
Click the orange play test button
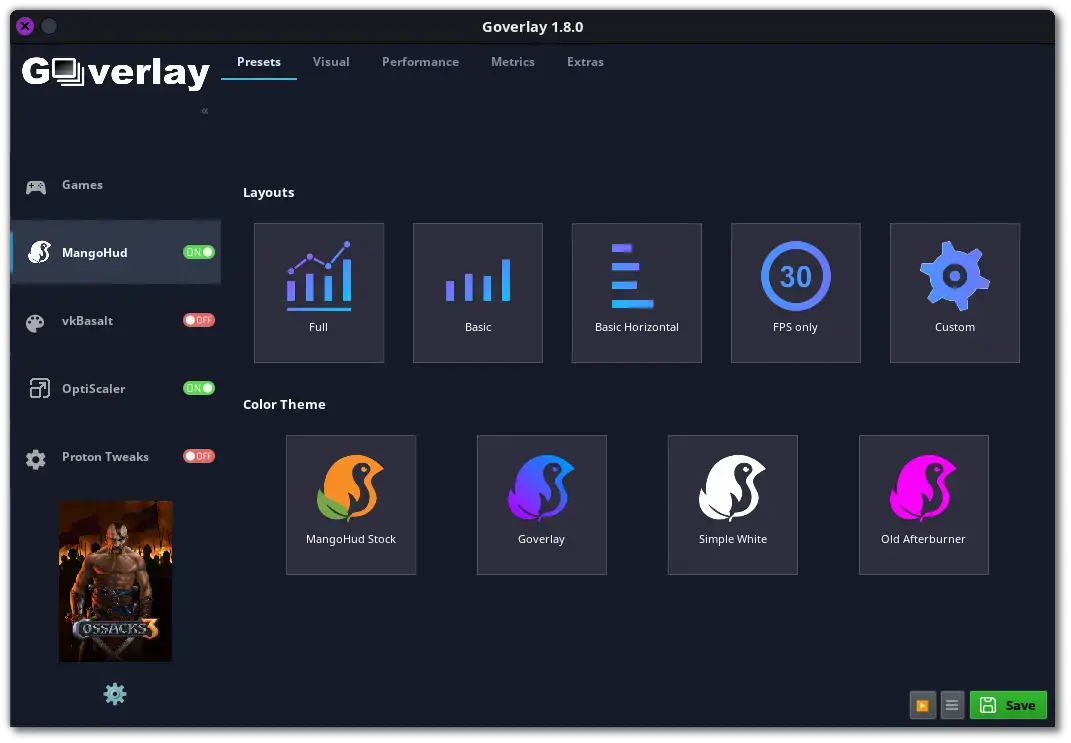(x=922, y=705)
